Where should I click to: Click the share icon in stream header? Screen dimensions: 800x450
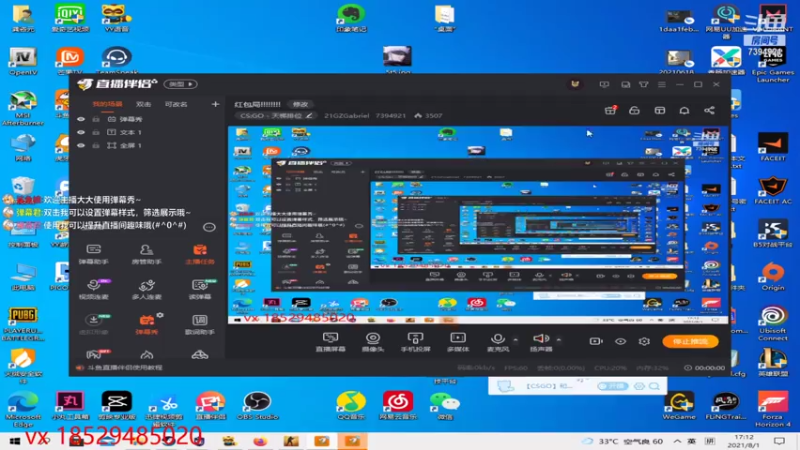click(x=709, y=110)
